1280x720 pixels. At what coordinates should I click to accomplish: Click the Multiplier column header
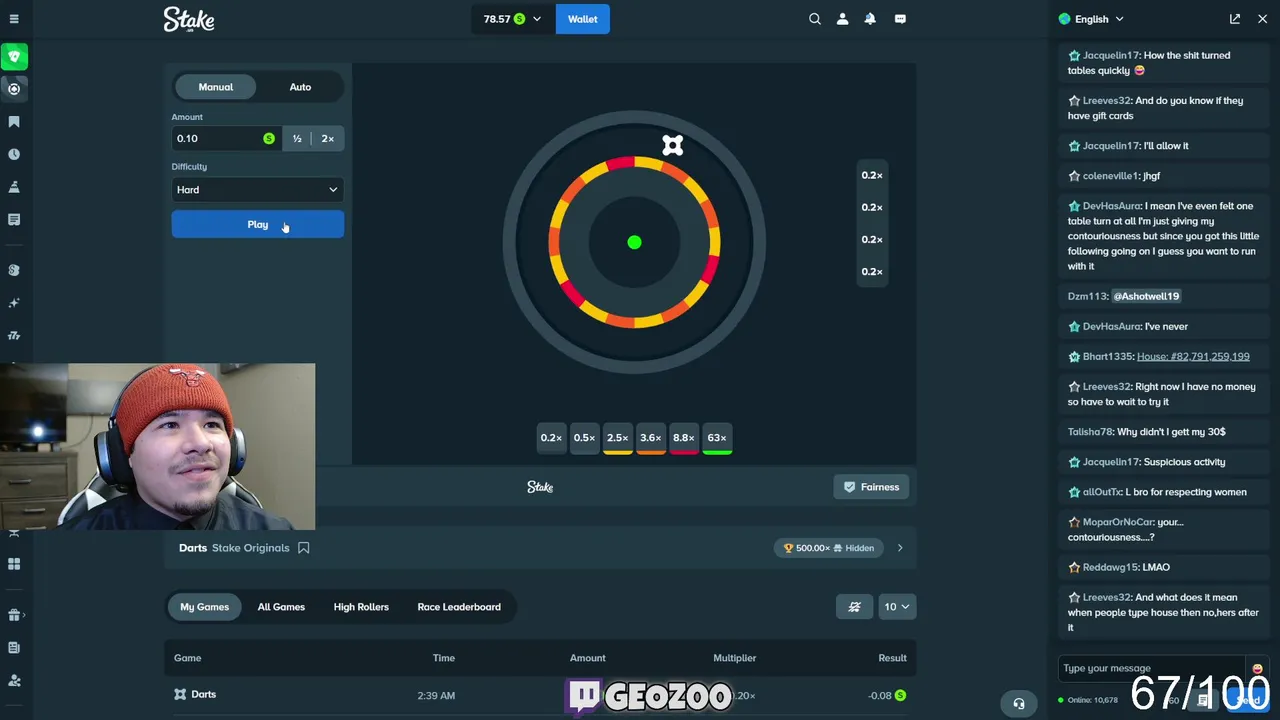(734, 658)
